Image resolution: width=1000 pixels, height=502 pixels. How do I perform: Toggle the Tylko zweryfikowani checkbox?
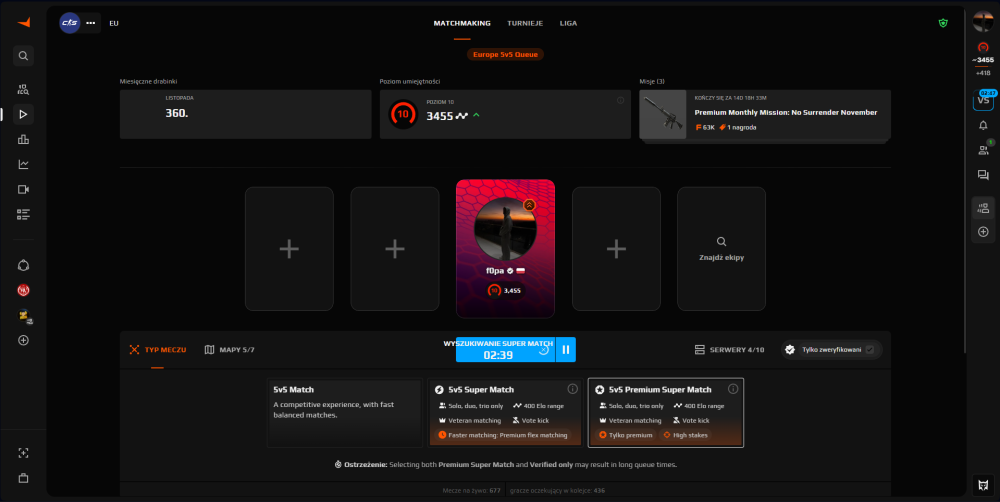pos(870,350)
